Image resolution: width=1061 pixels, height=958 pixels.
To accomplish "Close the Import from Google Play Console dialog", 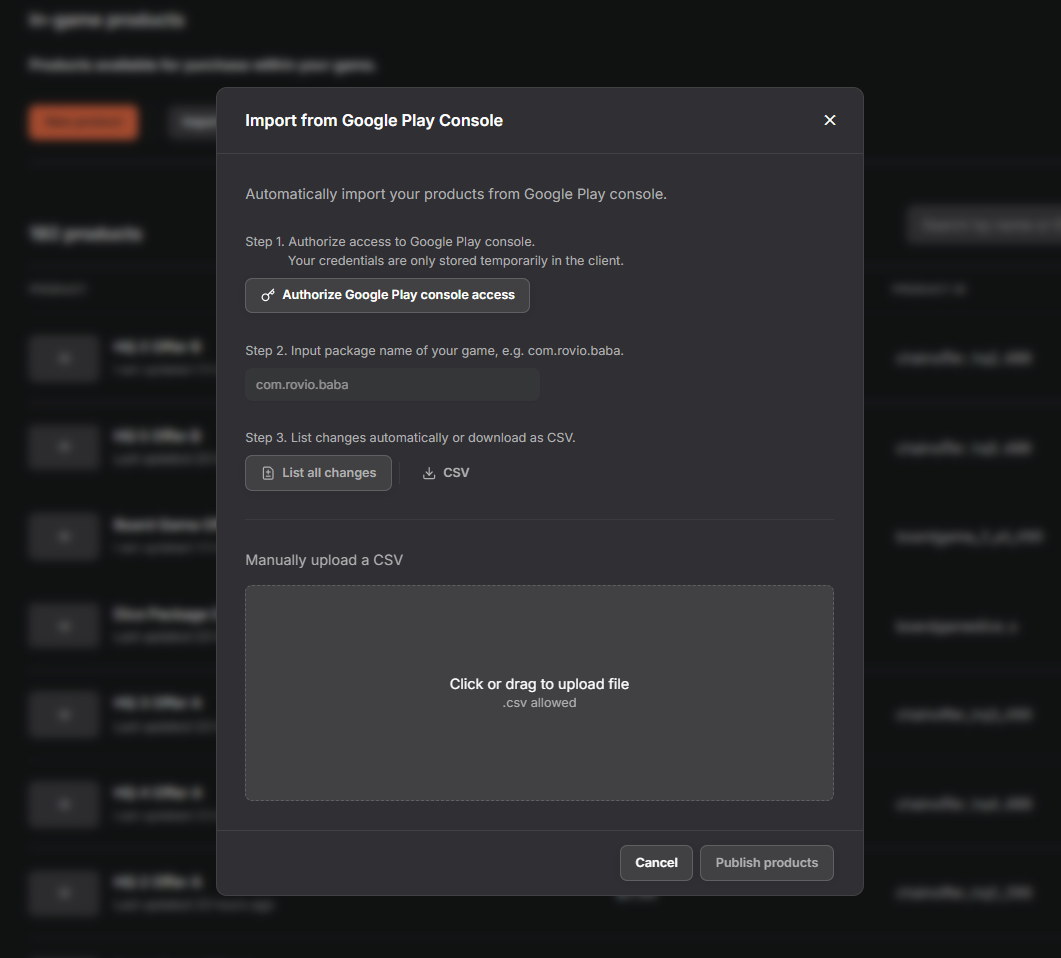I will tap(830, 120).
